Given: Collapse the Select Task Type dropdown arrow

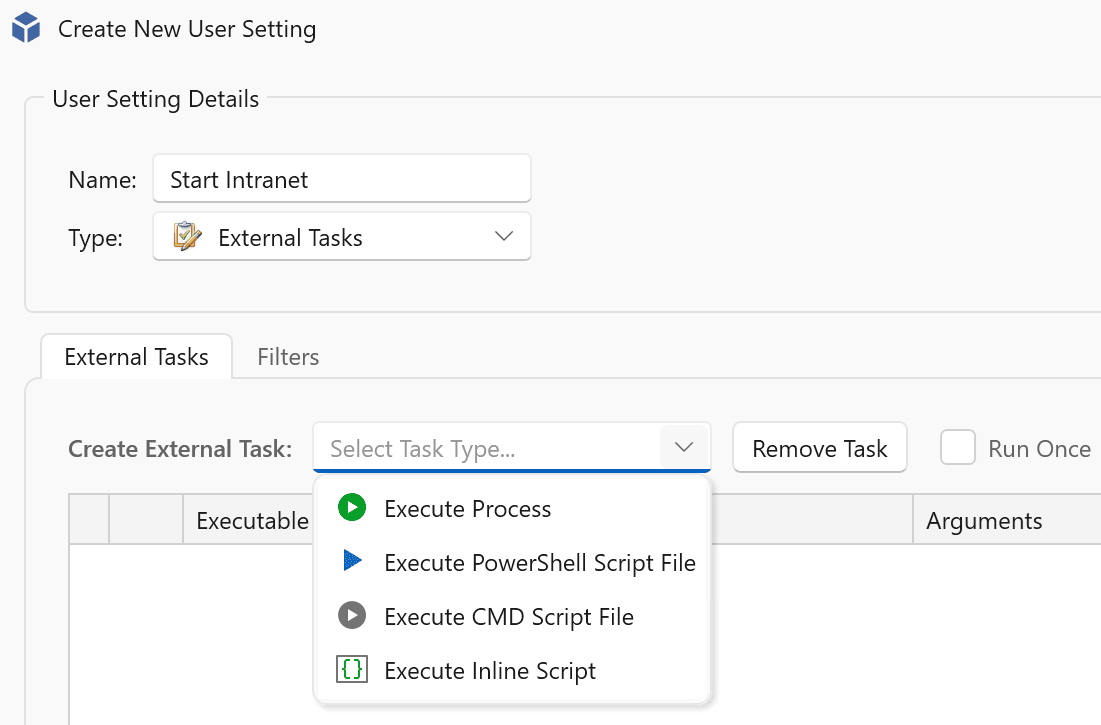Looking at the screenshot, I should coord(684,448).
